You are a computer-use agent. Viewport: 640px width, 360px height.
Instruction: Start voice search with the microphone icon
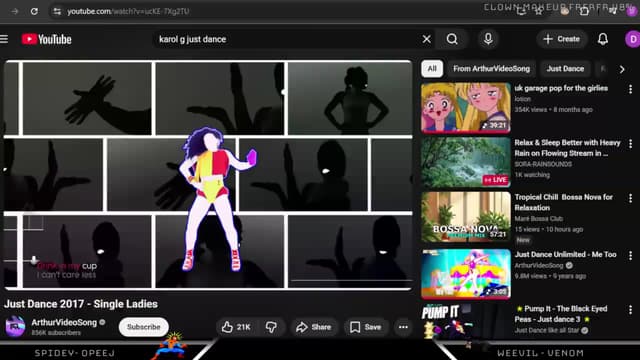click(x=488, y=39)
